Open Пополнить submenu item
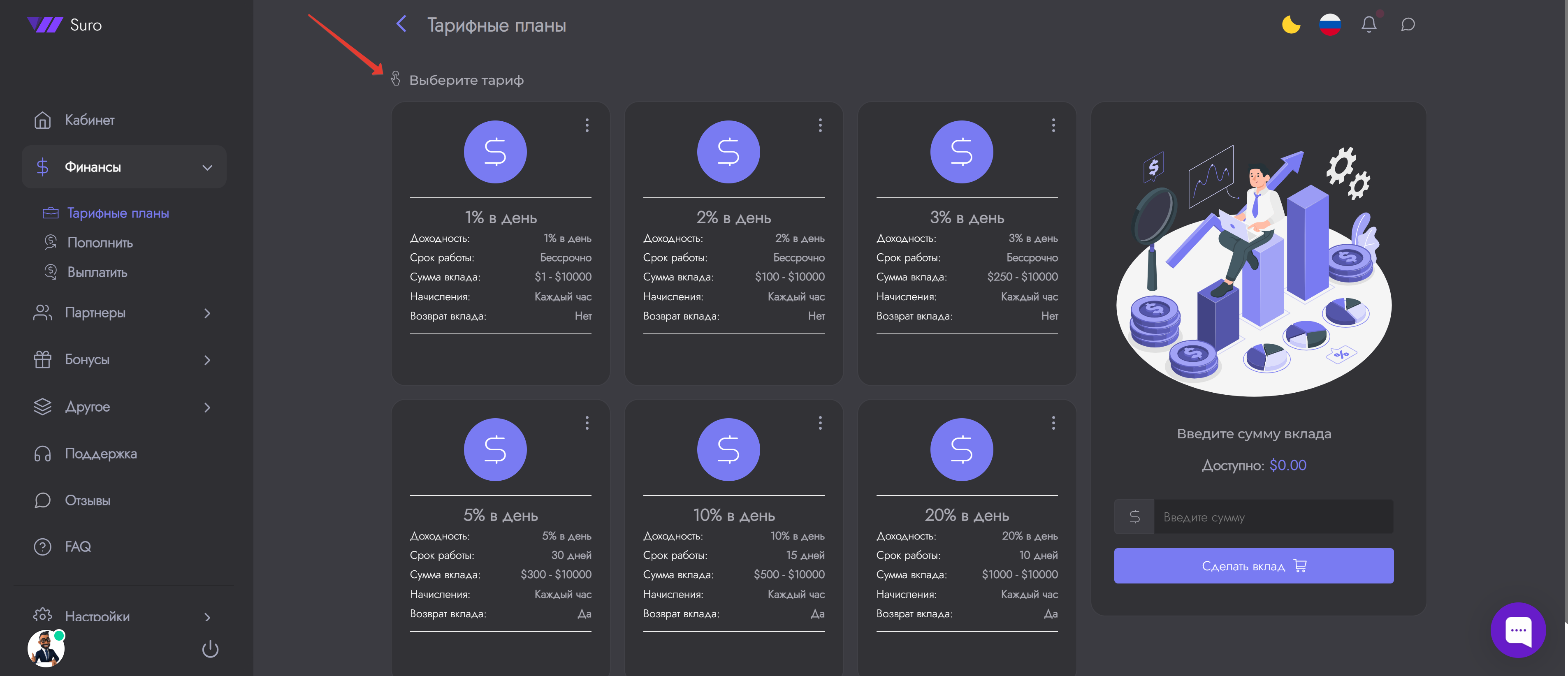 [x=100, y=243]
